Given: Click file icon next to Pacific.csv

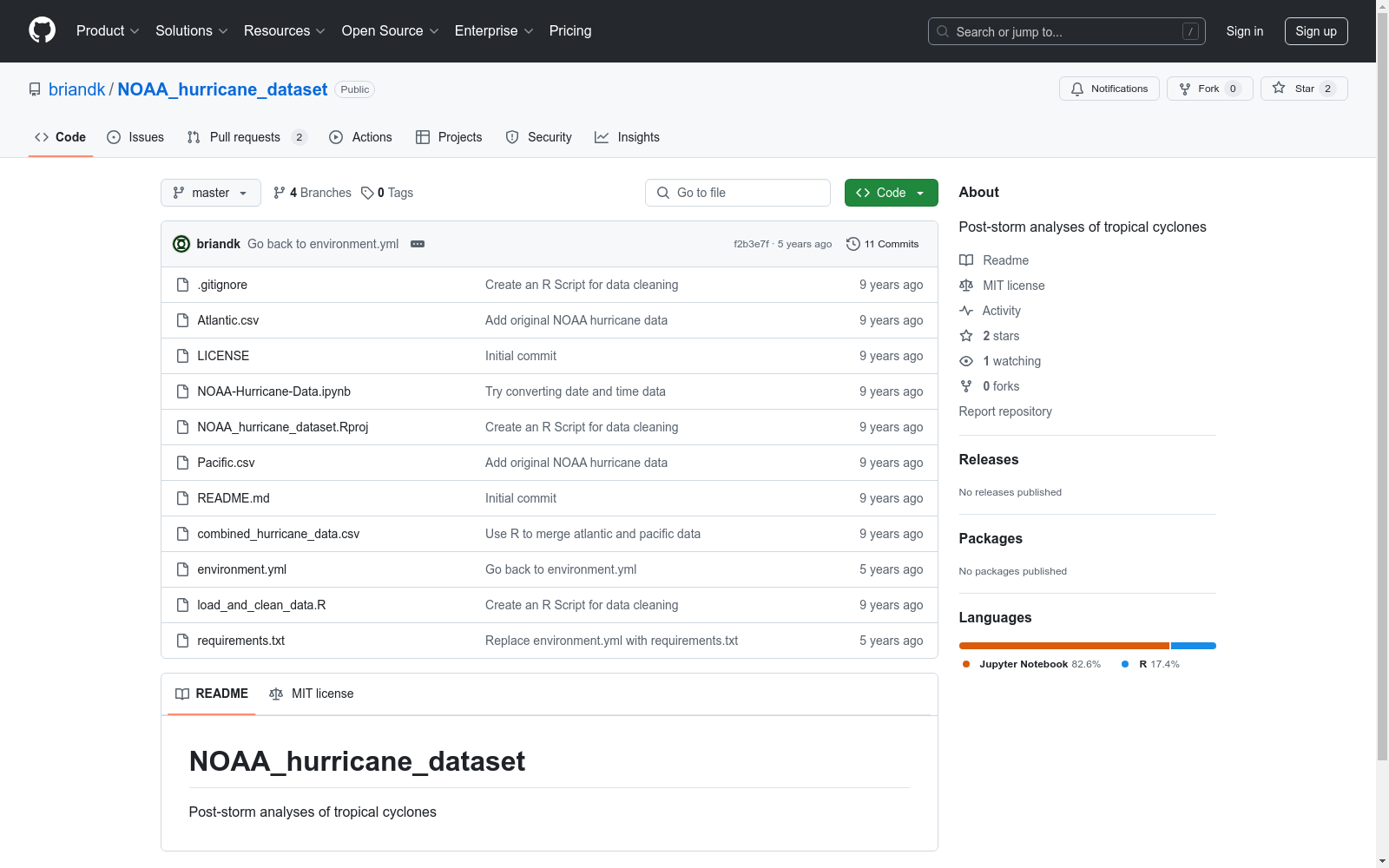Looking at the screenshot, I should pyautogui.click(x=182, y=463).
